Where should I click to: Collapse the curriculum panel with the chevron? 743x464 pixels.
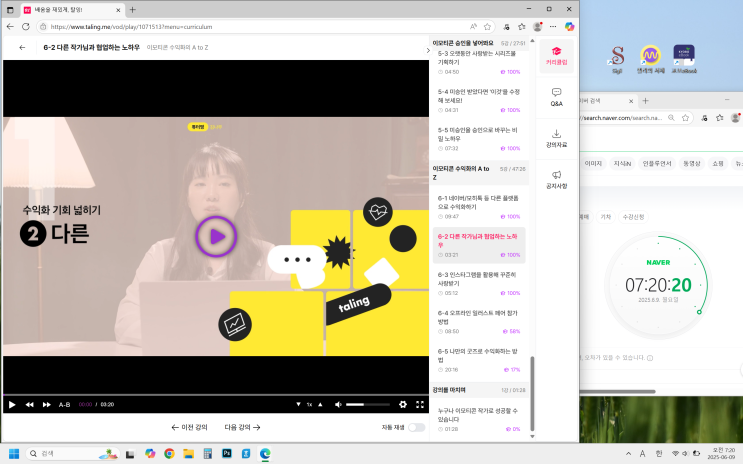428,50
